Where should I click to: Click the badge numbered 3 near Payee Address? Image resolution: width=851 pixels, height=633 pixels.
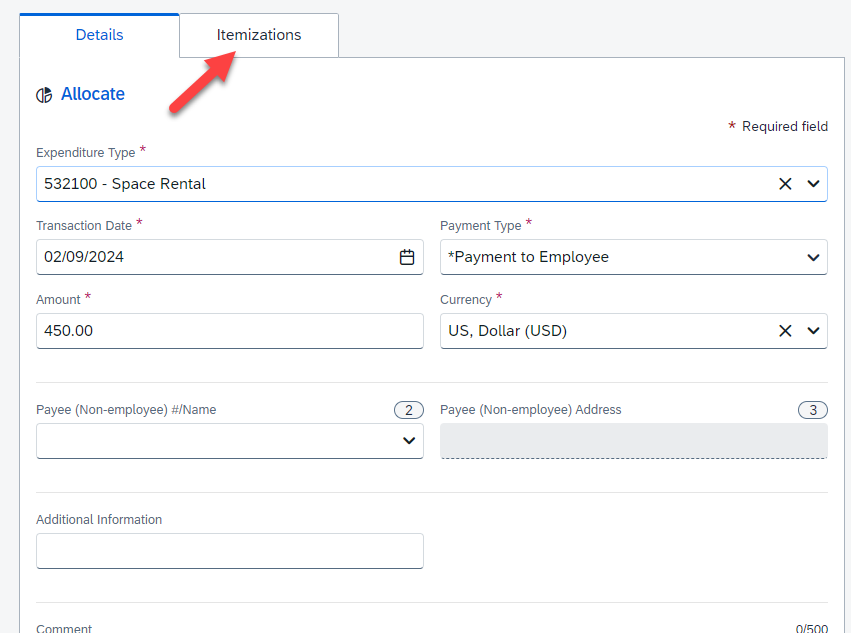tap(812, 410)
